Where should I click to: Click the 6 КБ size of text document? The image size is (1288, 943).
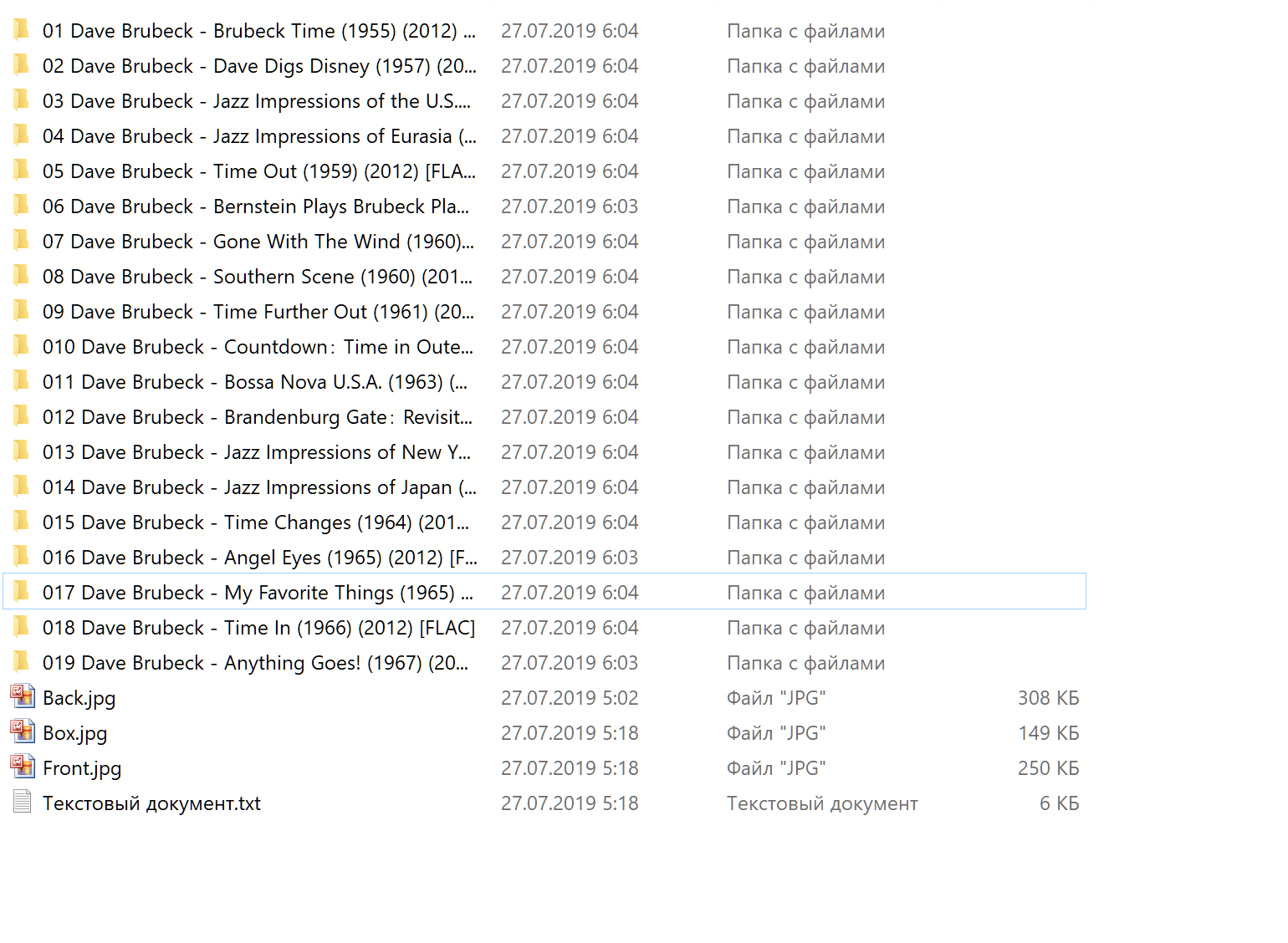tap(1060, 803)
